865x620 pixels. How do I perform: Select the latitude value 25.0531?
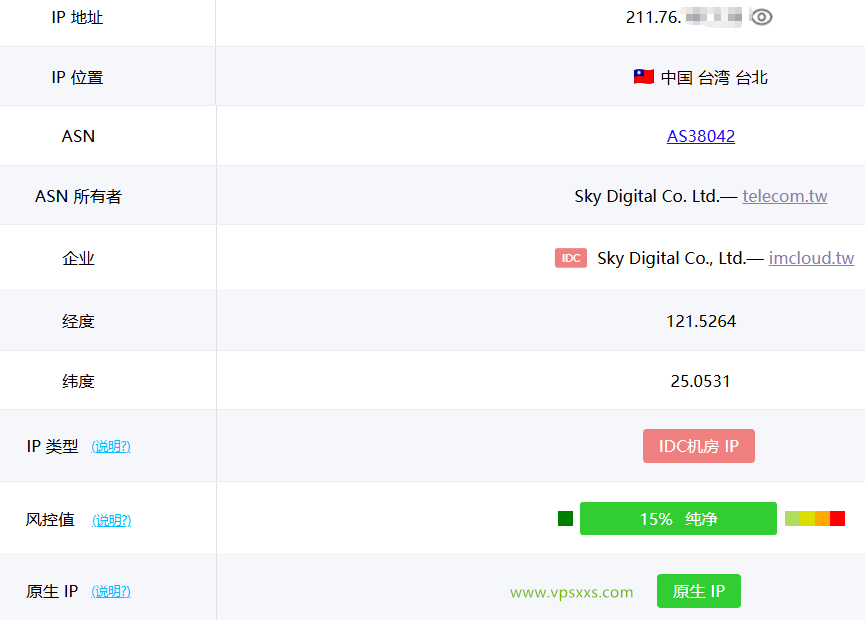pos(701,380)
